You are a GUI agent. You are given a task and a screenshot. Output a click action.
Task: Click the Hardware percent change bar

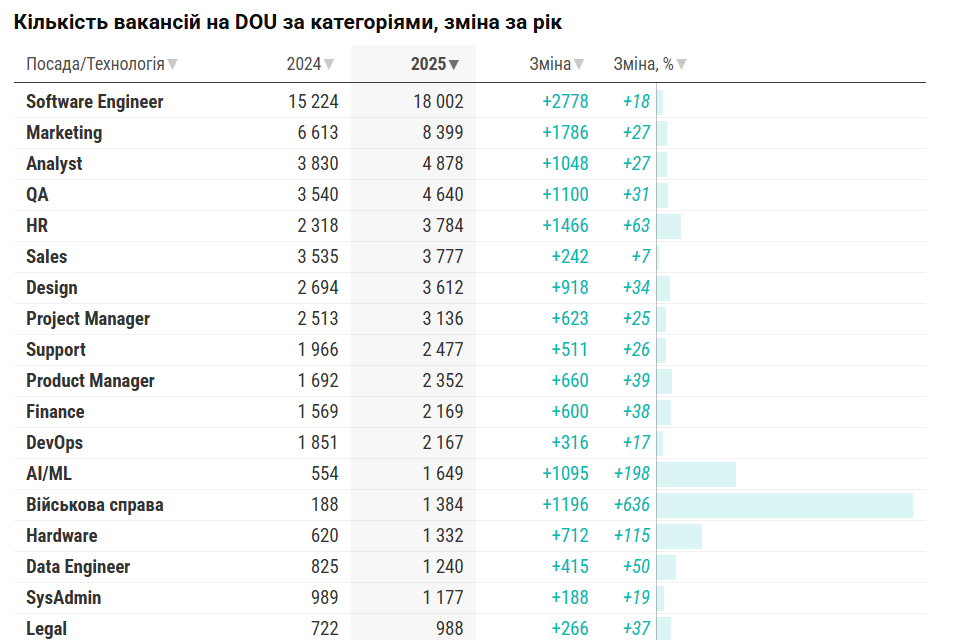click(x=679, y=536)
